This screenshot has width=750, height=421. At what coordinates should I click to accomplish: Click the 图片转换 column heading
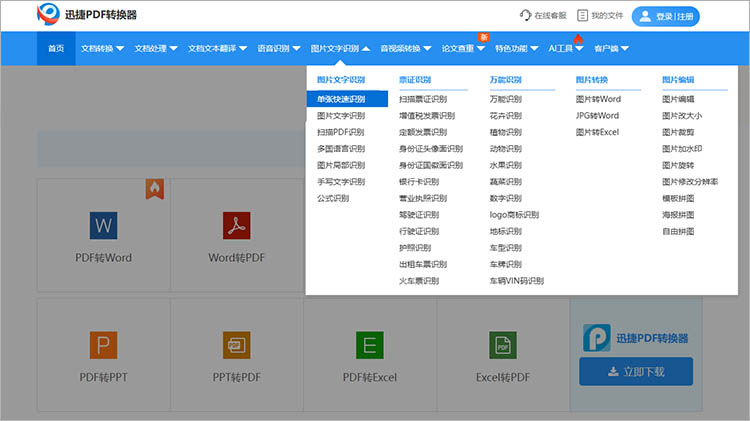(x=592, y=80)
